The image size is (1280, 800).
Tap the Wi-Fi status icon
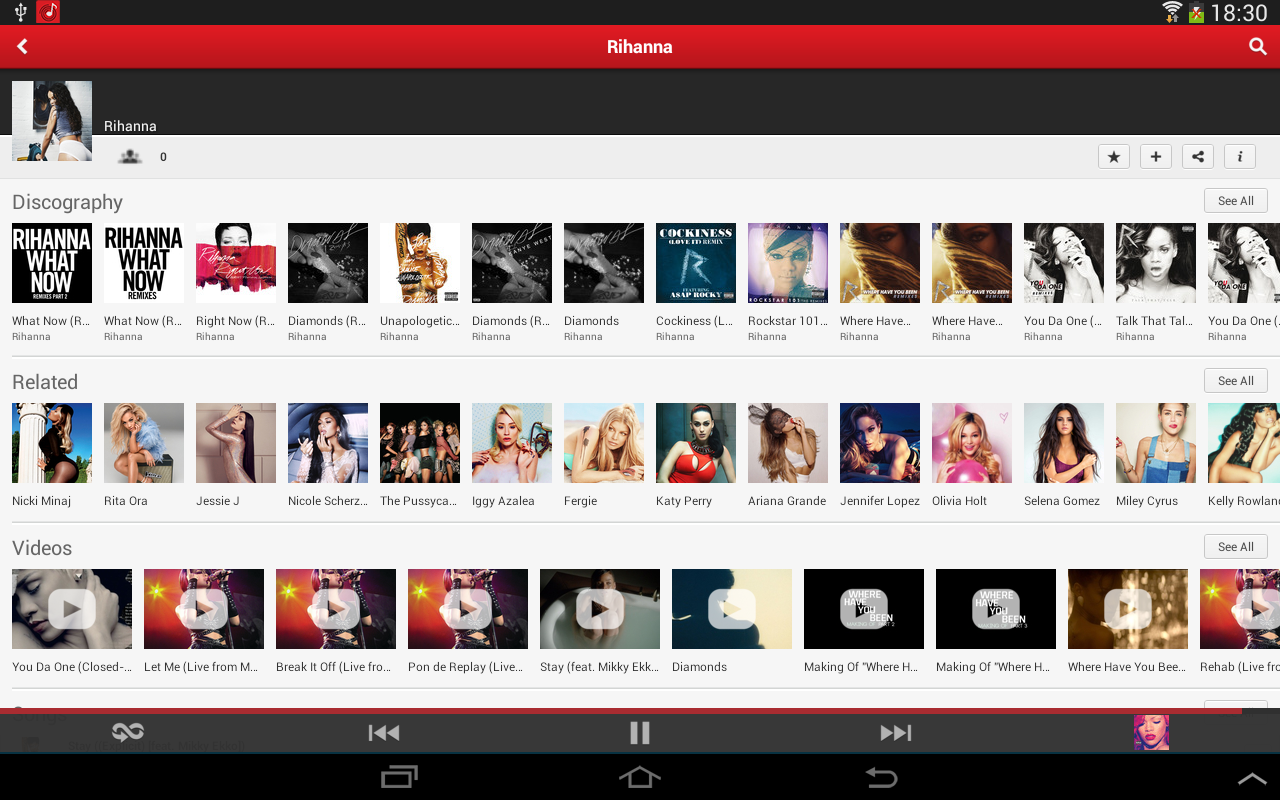[x=1171, y=12]
